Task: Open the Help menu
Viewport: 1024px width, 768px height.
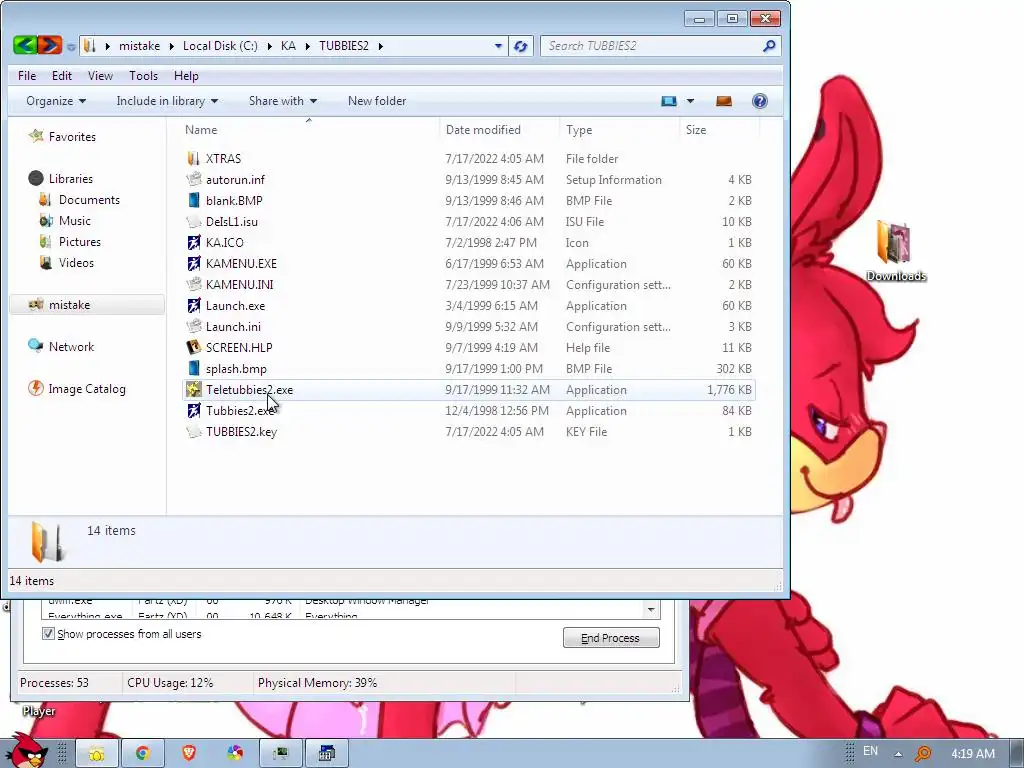Action: tap(186, 76)
